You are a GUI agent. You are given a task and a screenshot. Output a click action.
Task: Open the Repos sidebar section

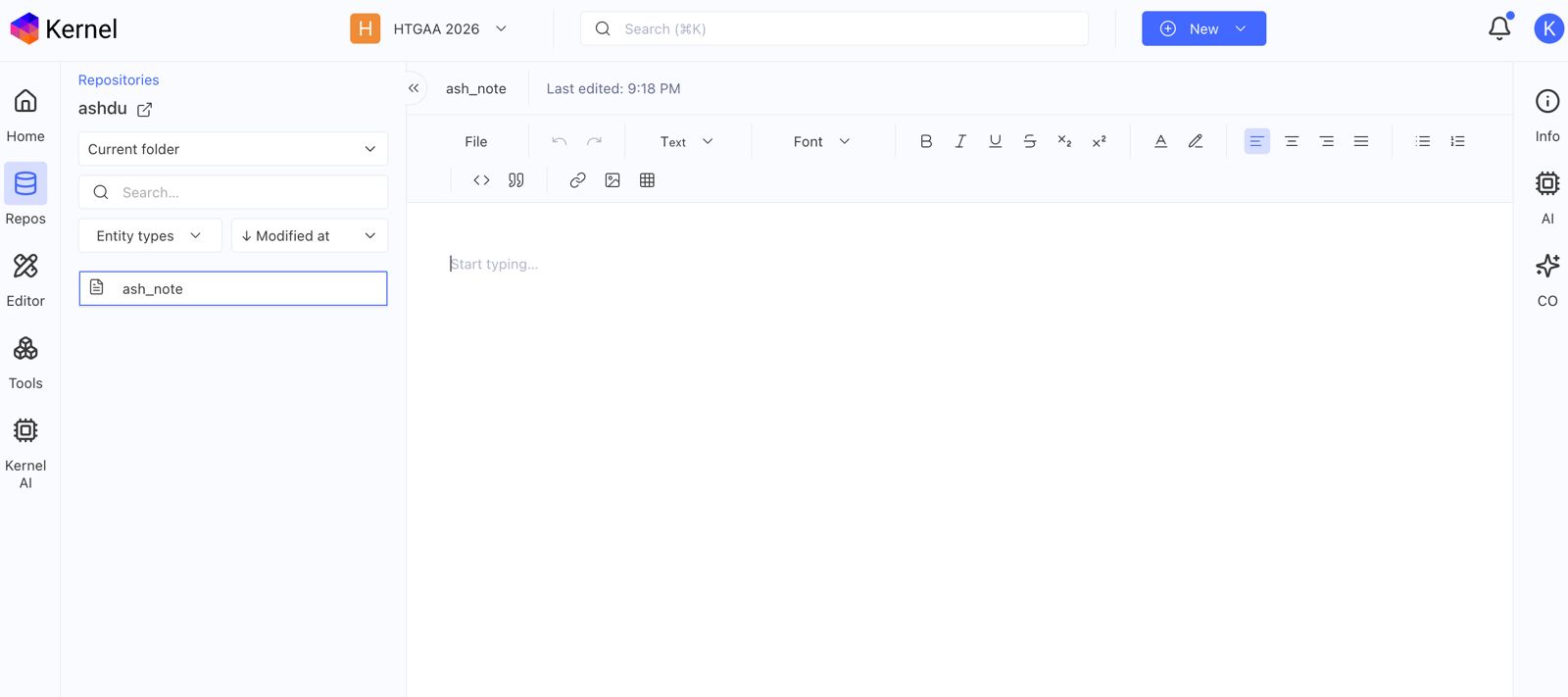tap(25, 196)
